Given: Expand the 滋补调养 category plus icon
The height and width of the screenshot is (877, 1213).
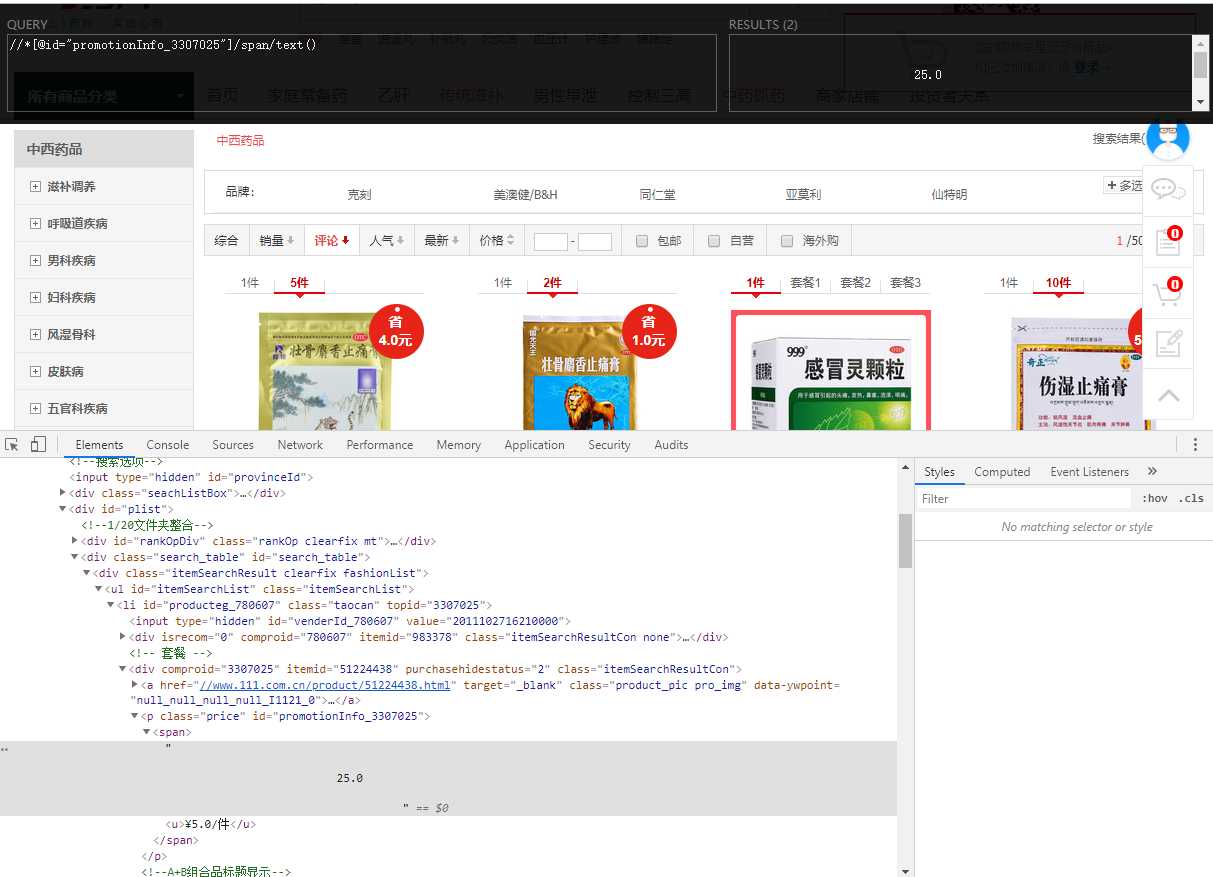Looking at the screenshot, I should [35, 187].
